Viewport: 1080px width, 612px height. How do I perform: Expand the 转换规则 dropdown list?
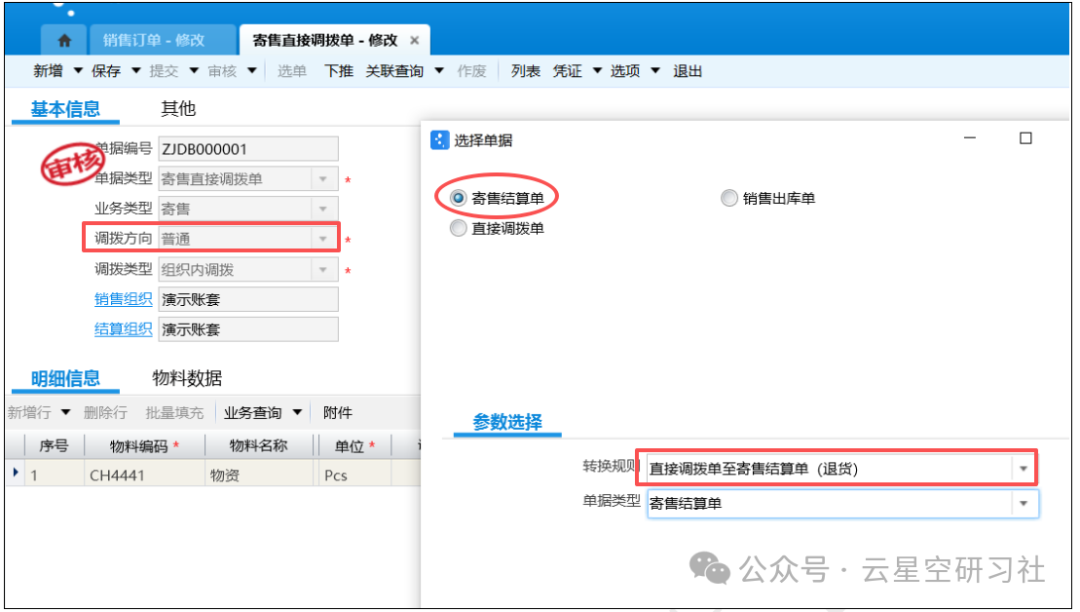pyautogui.click(x=1022, y=468)
